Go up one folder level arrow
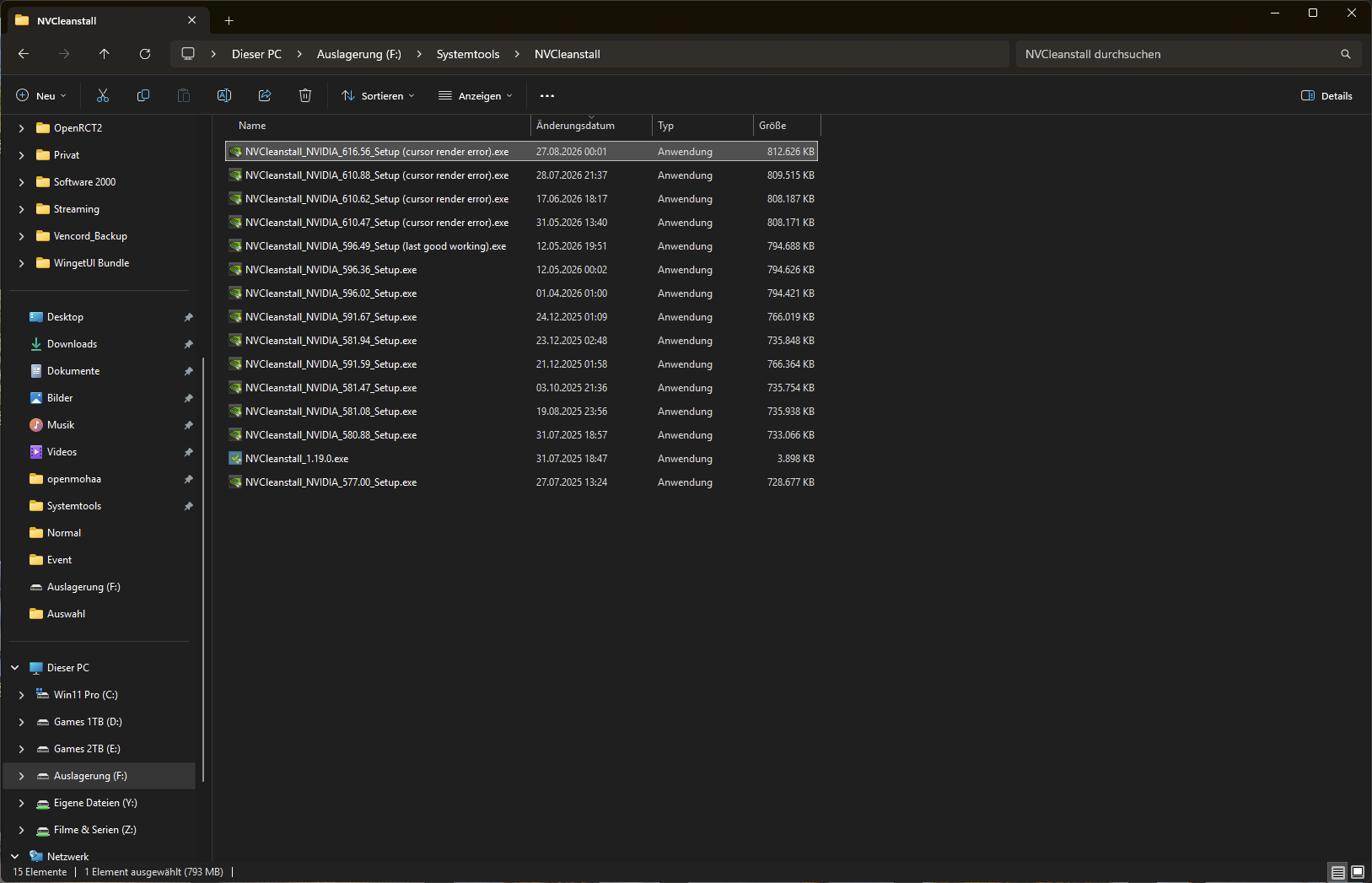This screenshot has width=1372, height=883. pyautogui.click(x=105, y=54)
